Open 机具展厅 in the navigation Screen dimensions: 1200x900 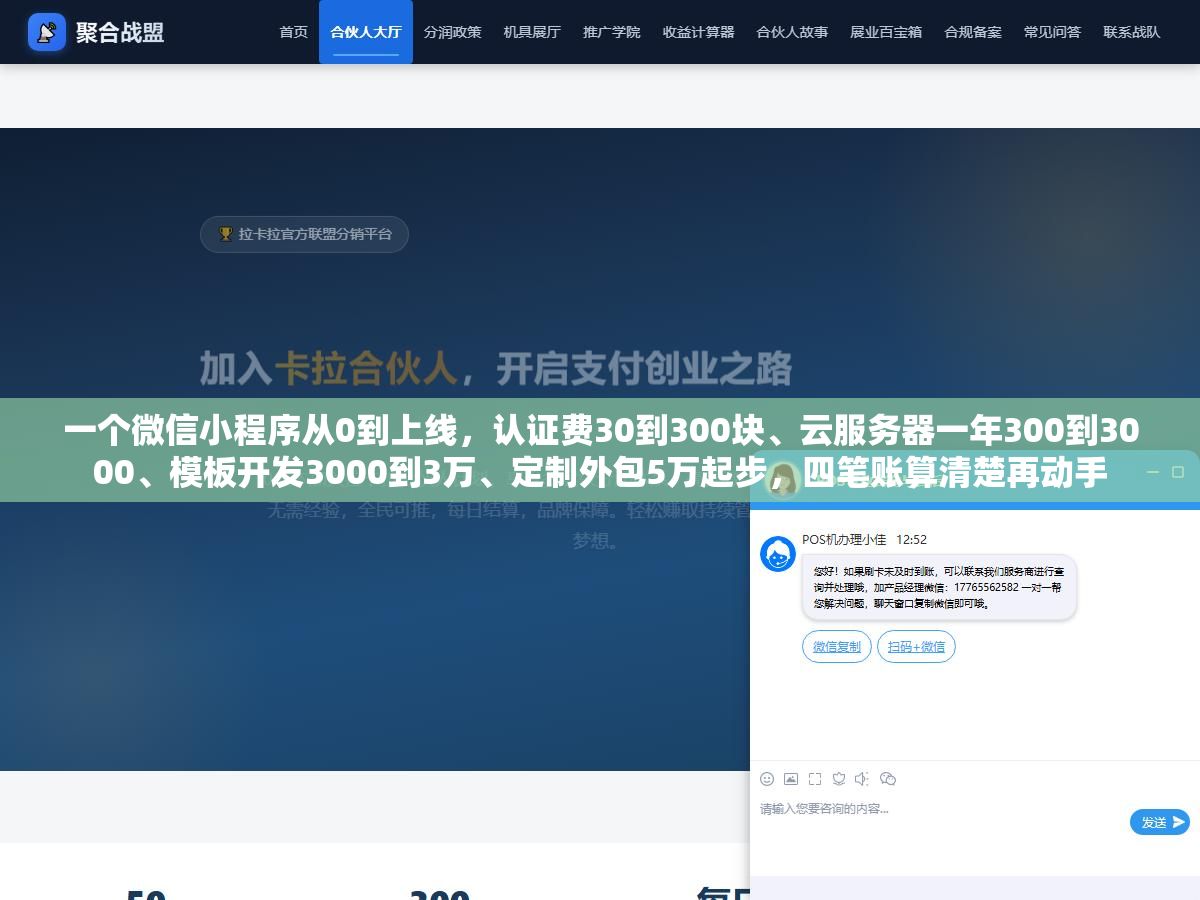[x=532, y=32]
